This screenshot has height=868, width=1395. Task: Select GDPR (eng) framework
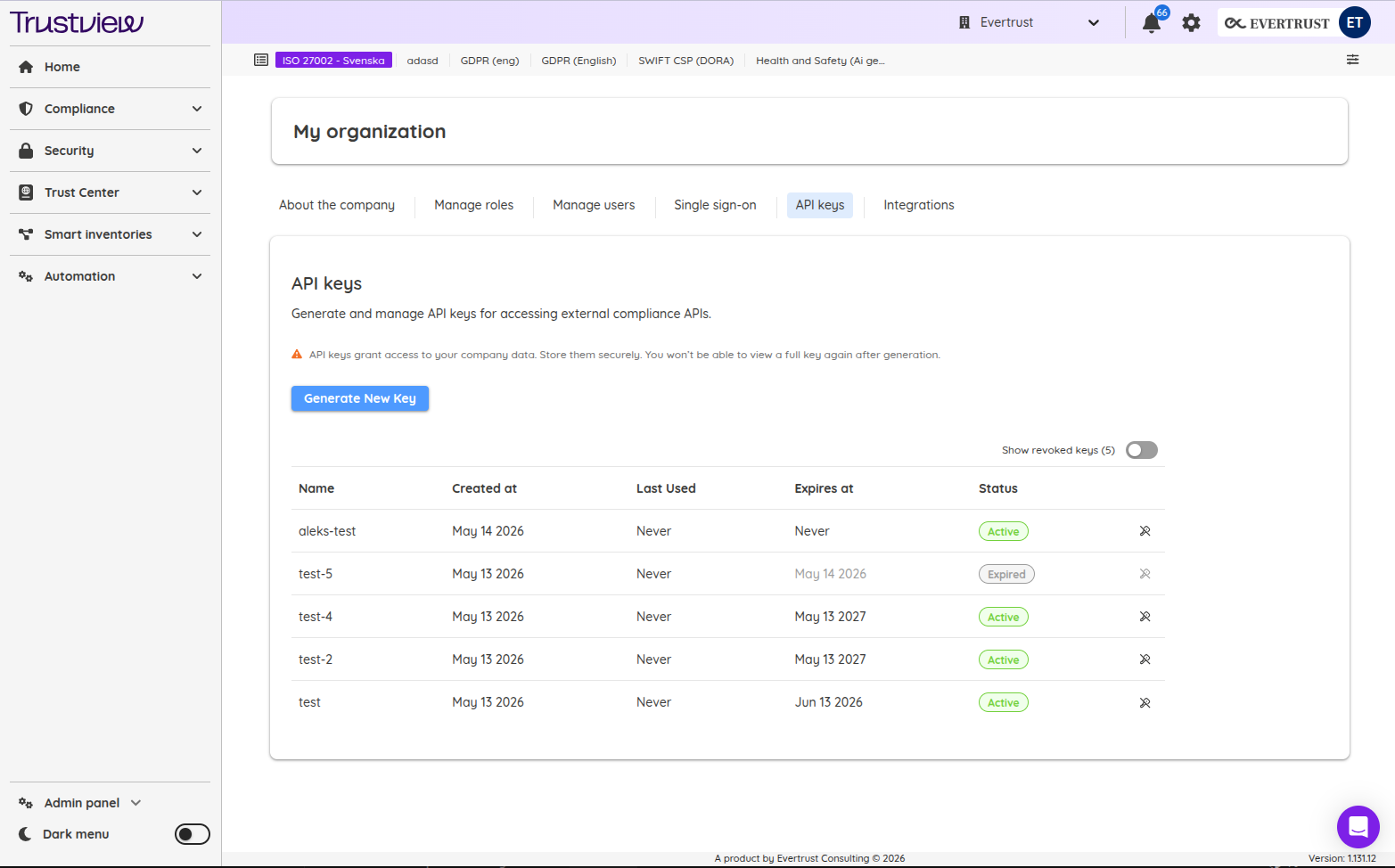[x=489, y=61]
